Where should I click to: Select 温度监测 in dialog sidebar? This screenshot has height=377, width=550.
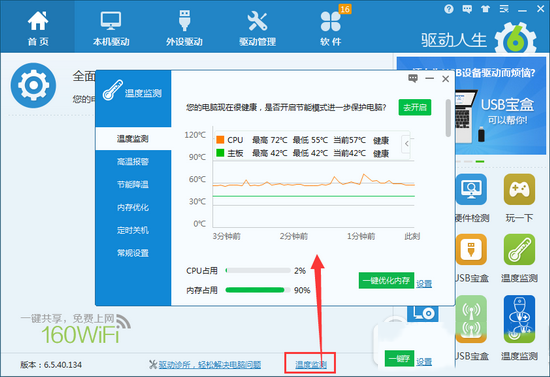[x=133, y=139]
